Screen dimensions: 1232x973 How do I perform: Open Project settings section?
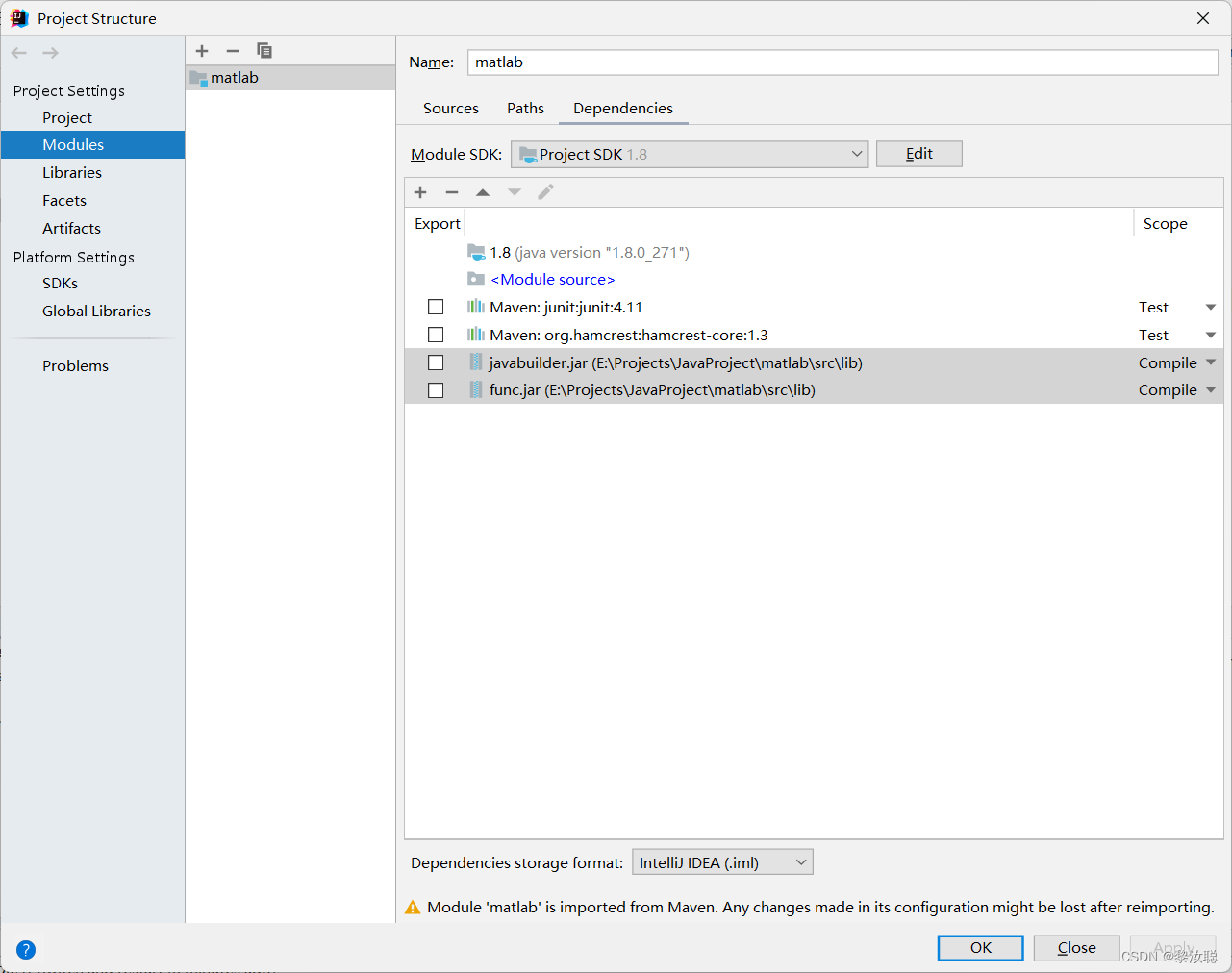[x=67, y=117]
